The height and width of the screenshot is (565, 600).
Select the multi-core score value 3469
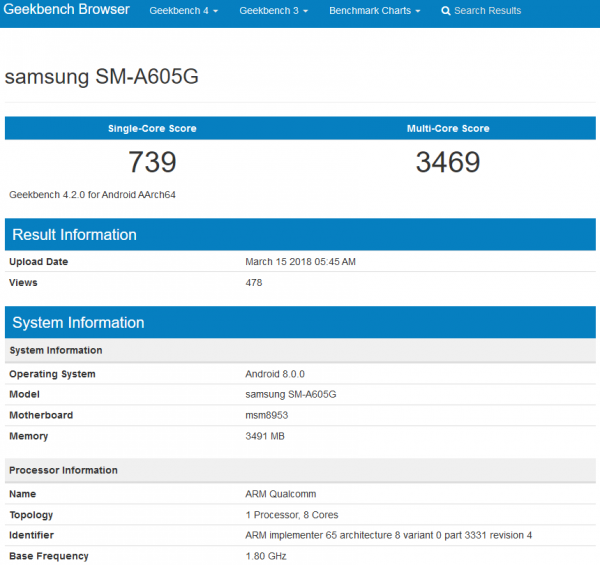pos(448,162)
